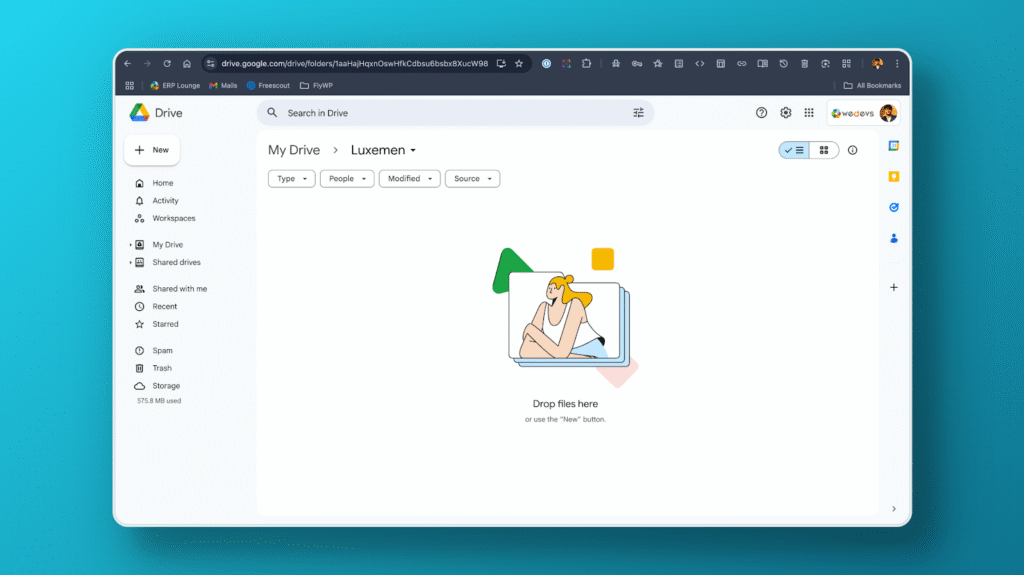The image size is (1024, 575).
Task: Go to Shared with me
Action: [179, 289]
